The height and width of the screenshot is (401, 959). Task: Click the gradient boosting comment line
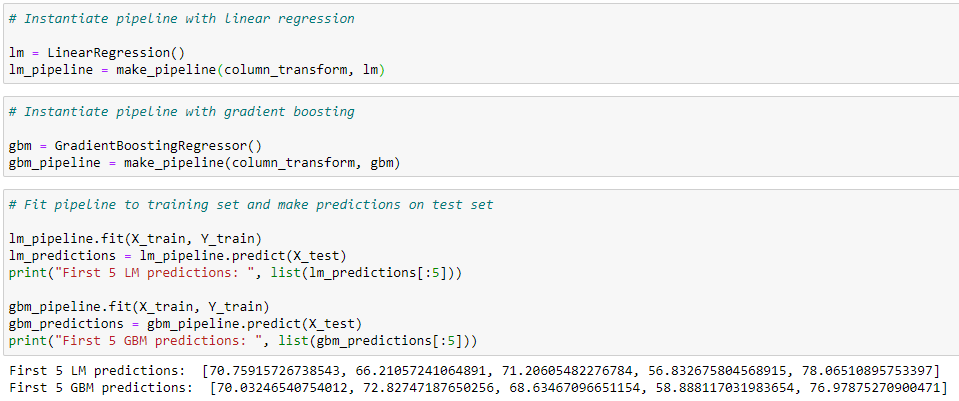182,112
